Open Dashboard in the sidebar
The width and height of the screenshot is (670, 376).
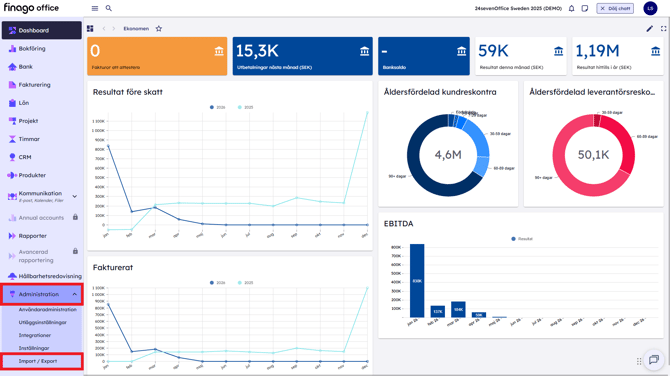point(41,30)
